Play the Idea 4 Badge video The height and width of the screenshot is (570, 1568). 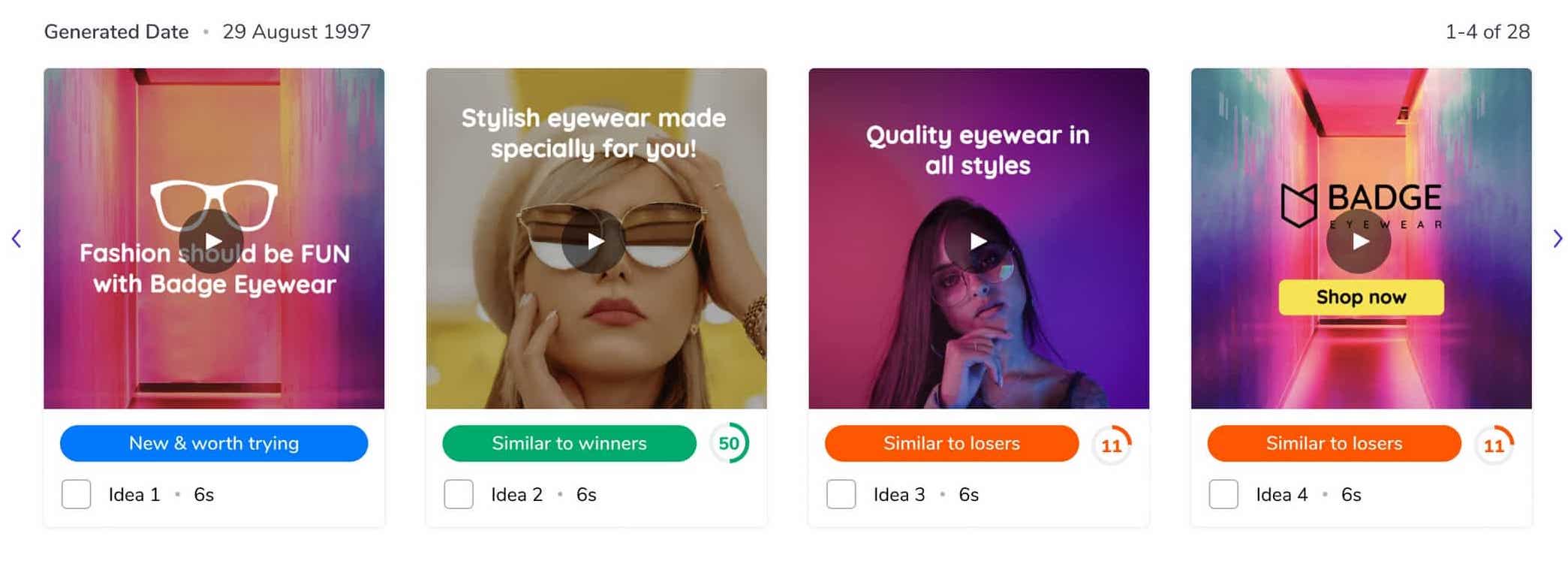coord(1359,240)
